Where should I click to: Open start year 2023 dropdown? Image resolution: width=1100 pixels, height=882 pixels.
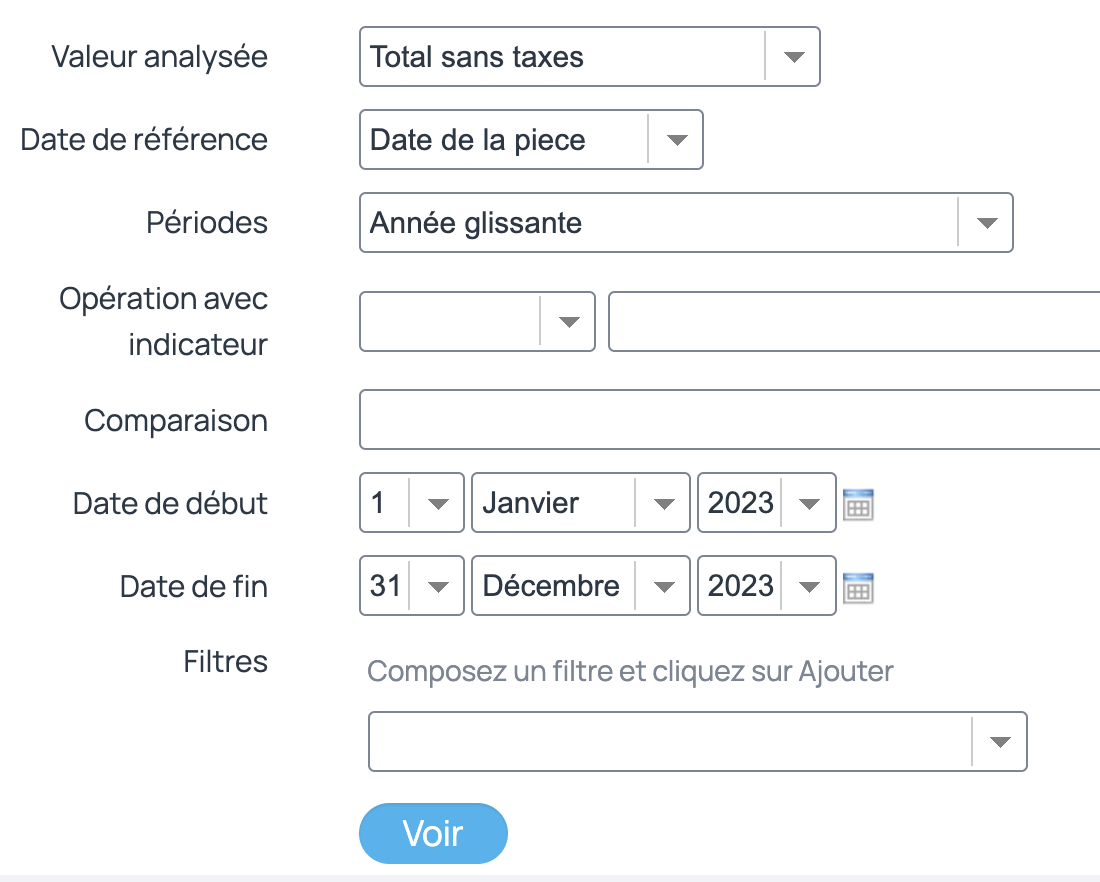pos(766,502)
